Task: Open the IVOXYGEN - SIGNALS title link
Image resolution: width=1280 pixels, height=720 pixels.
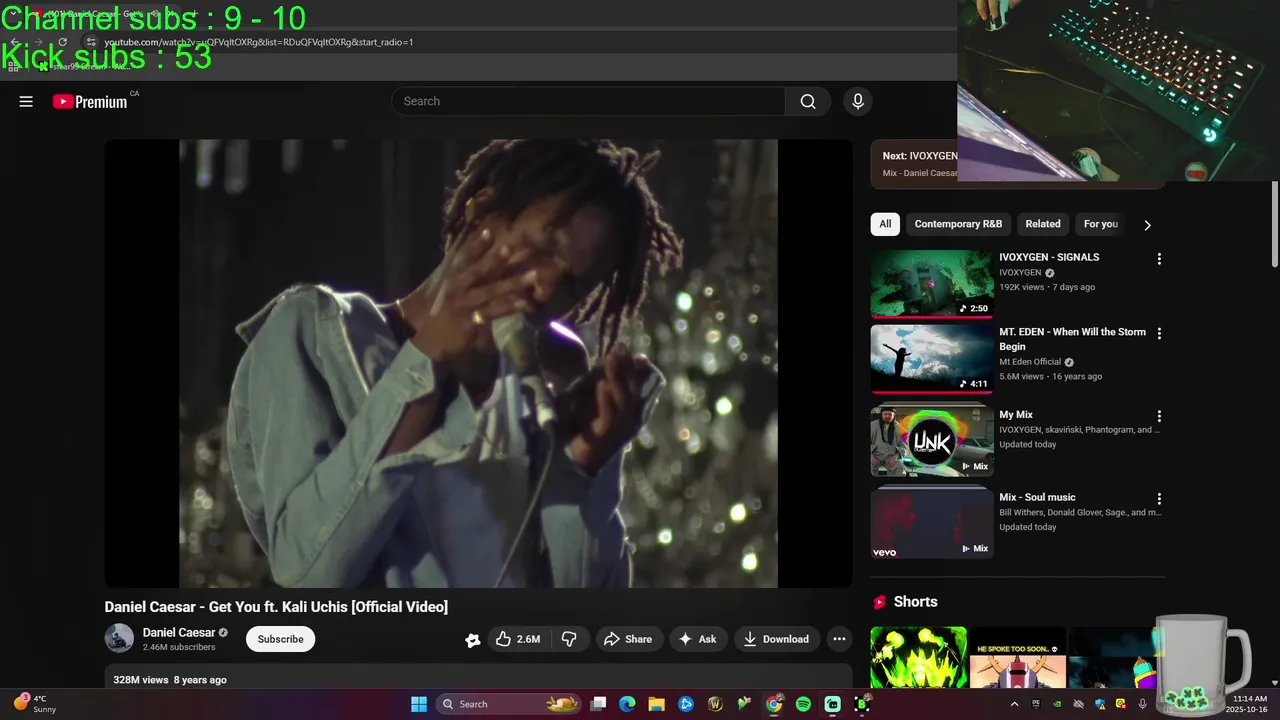Action: (x=1049, y=257)
